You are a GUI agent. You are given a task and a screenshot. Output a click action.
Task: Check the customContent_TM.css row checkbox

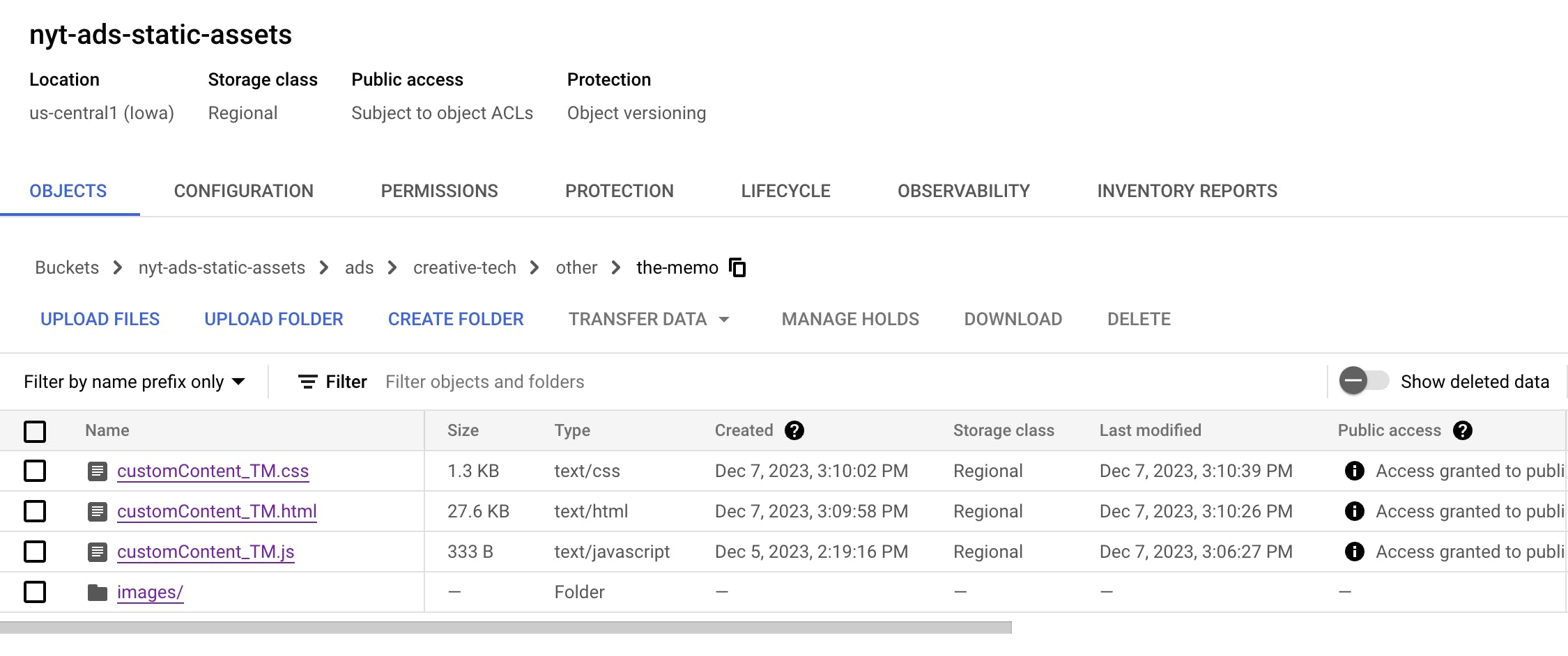coord(35,471)
